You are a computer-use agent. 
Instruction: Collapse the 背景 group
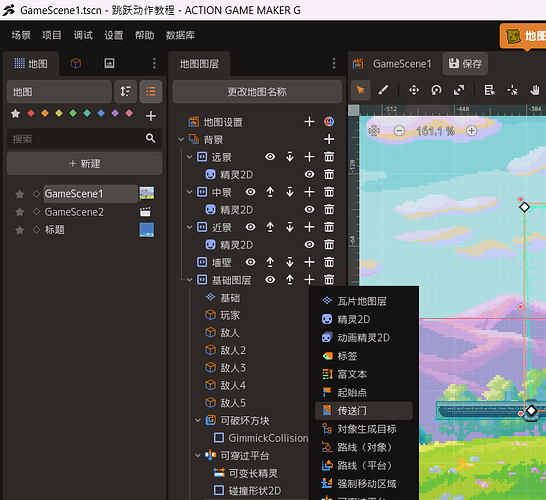point(181,140)
